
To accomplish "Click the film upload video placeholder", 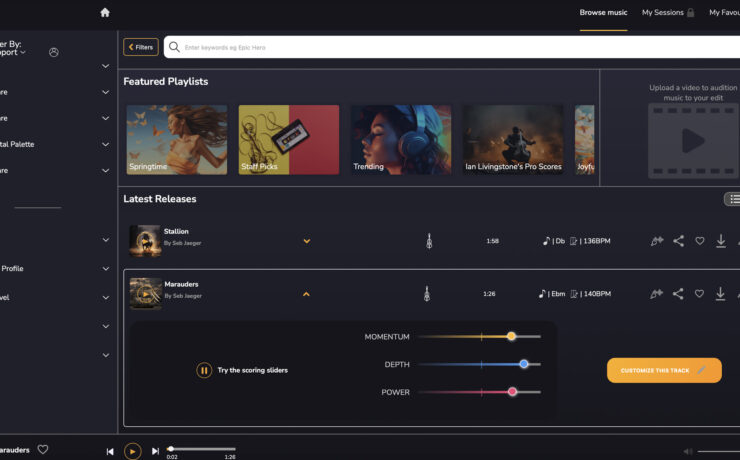I will click(x=693, y=141).
